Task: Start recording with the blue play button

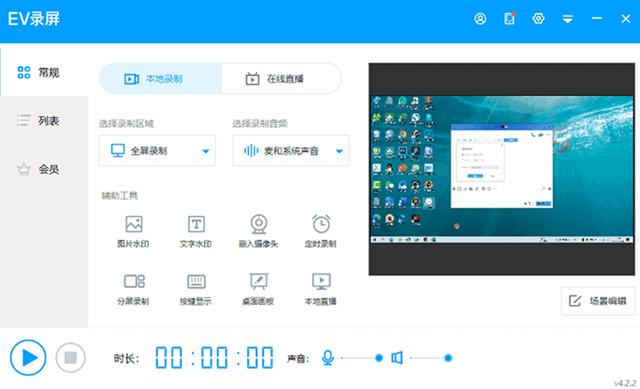Action: 28,358
